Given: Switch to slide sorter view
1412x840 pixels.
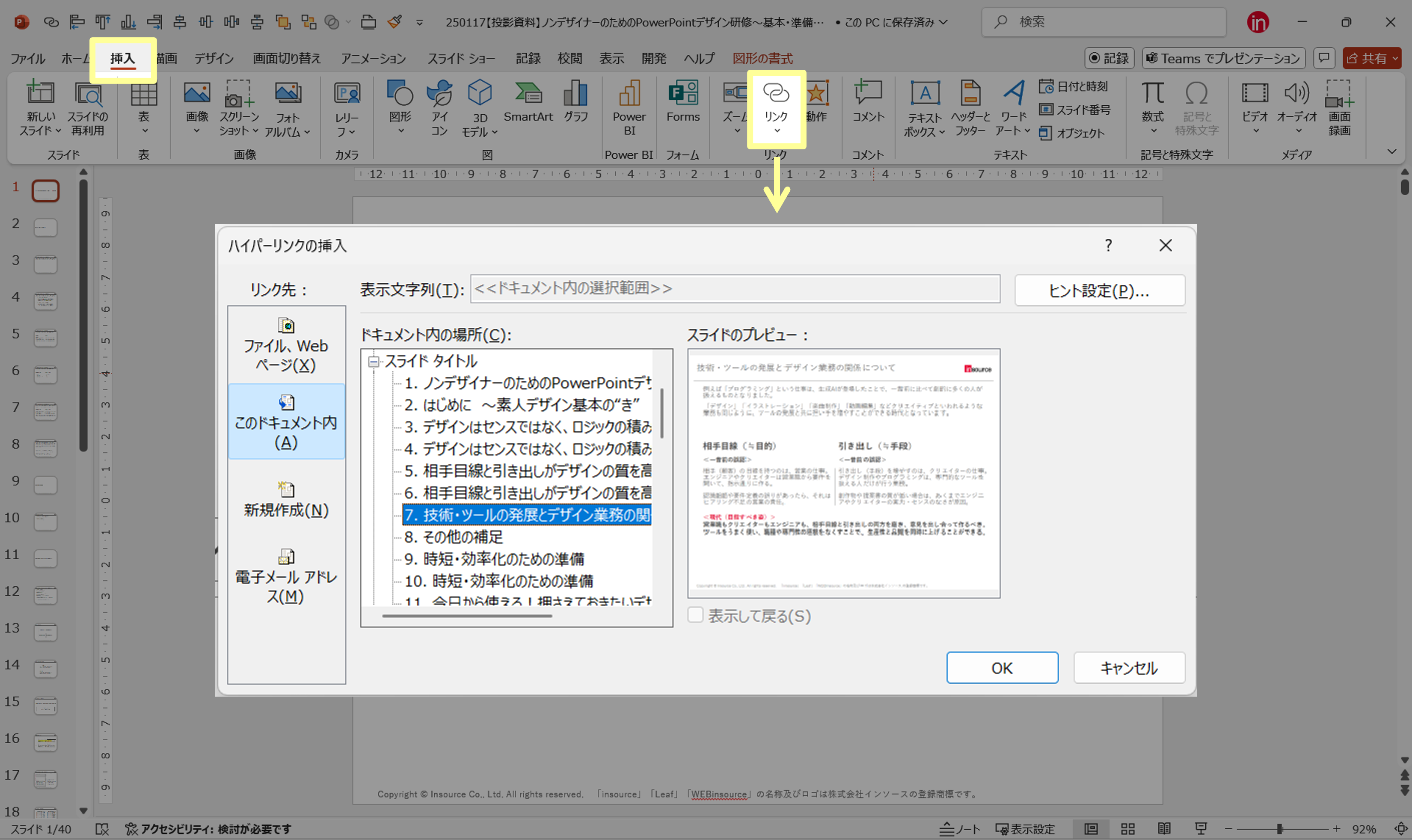Looking at the screenshot, I should point(1127,829).
